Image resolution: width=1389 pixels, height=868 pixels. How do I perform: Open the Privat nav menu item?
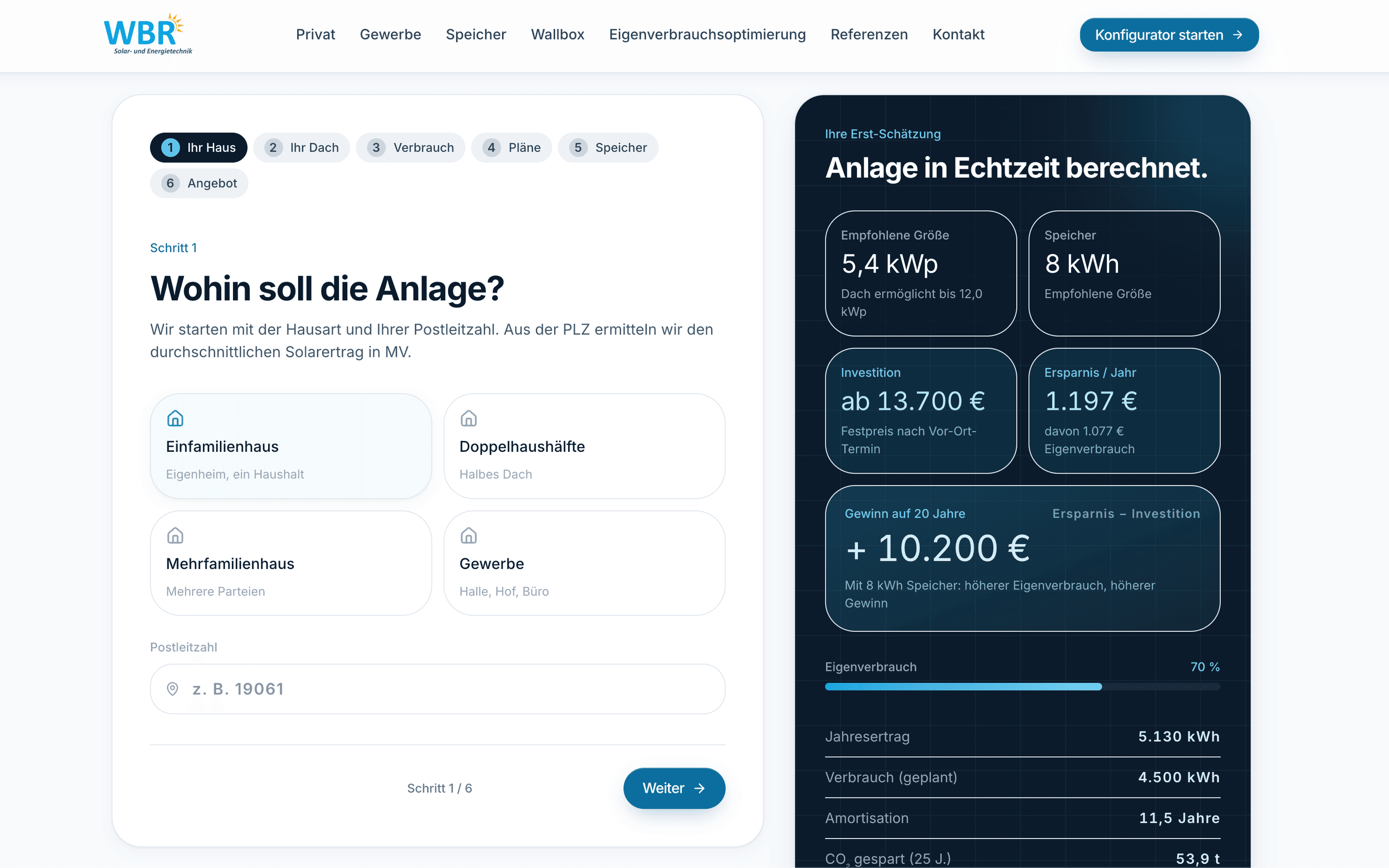point(315,34)
